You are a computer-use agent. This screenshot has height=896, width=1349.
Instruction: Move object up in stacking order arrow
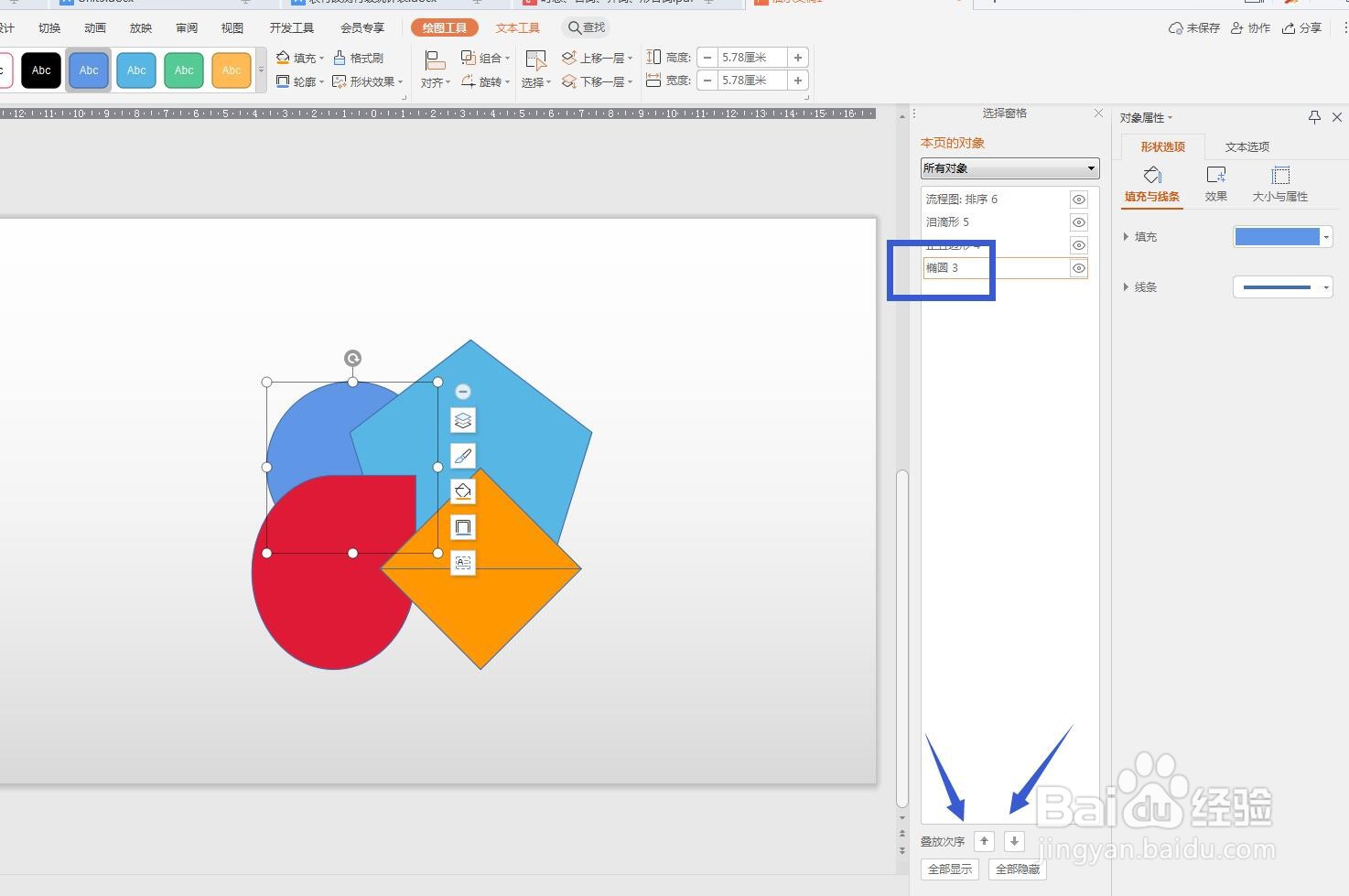984,841
